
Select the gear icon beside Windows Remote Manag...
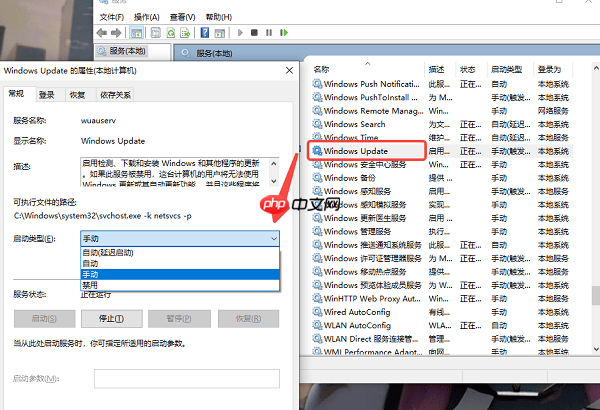(x=317, y=110)
